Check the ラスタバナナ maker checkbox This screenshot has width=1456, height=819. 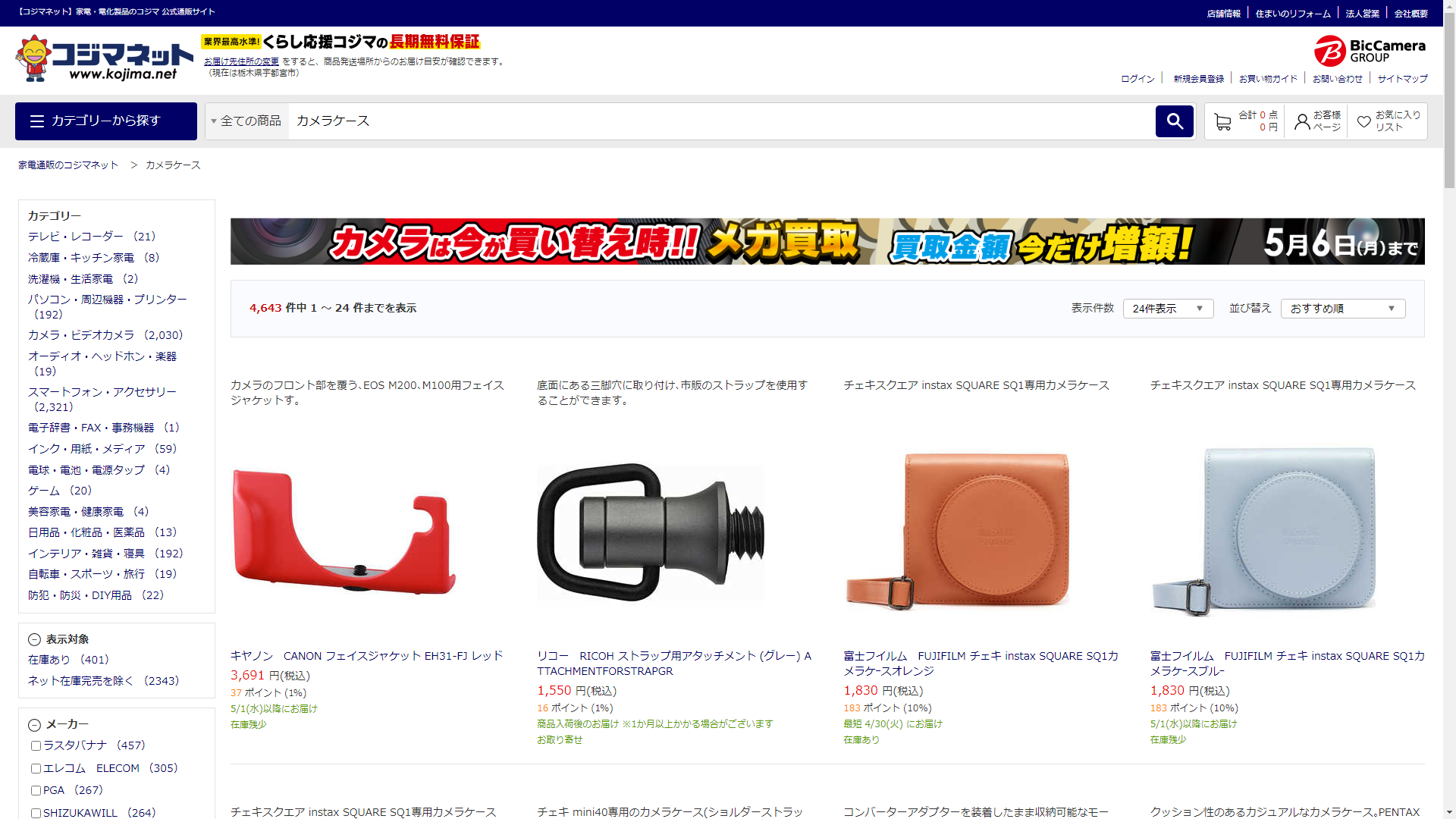point(36,746)
